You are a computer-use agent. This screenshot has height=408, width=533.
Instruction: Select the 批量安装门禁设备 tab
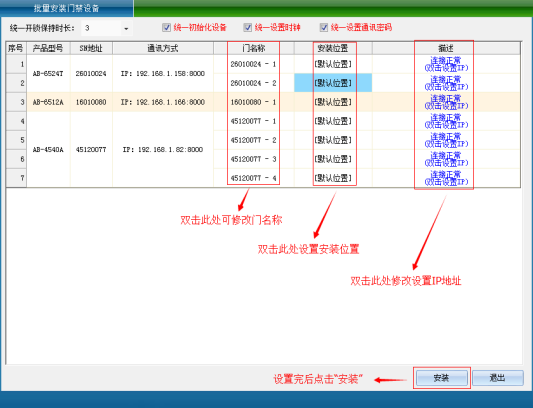click(67, 8)
